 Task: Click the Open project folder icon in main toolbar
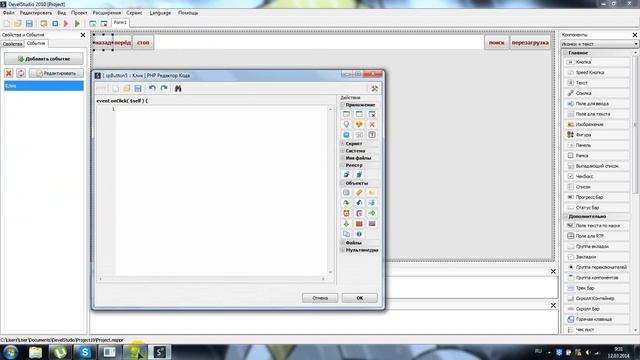click(18, 24)
